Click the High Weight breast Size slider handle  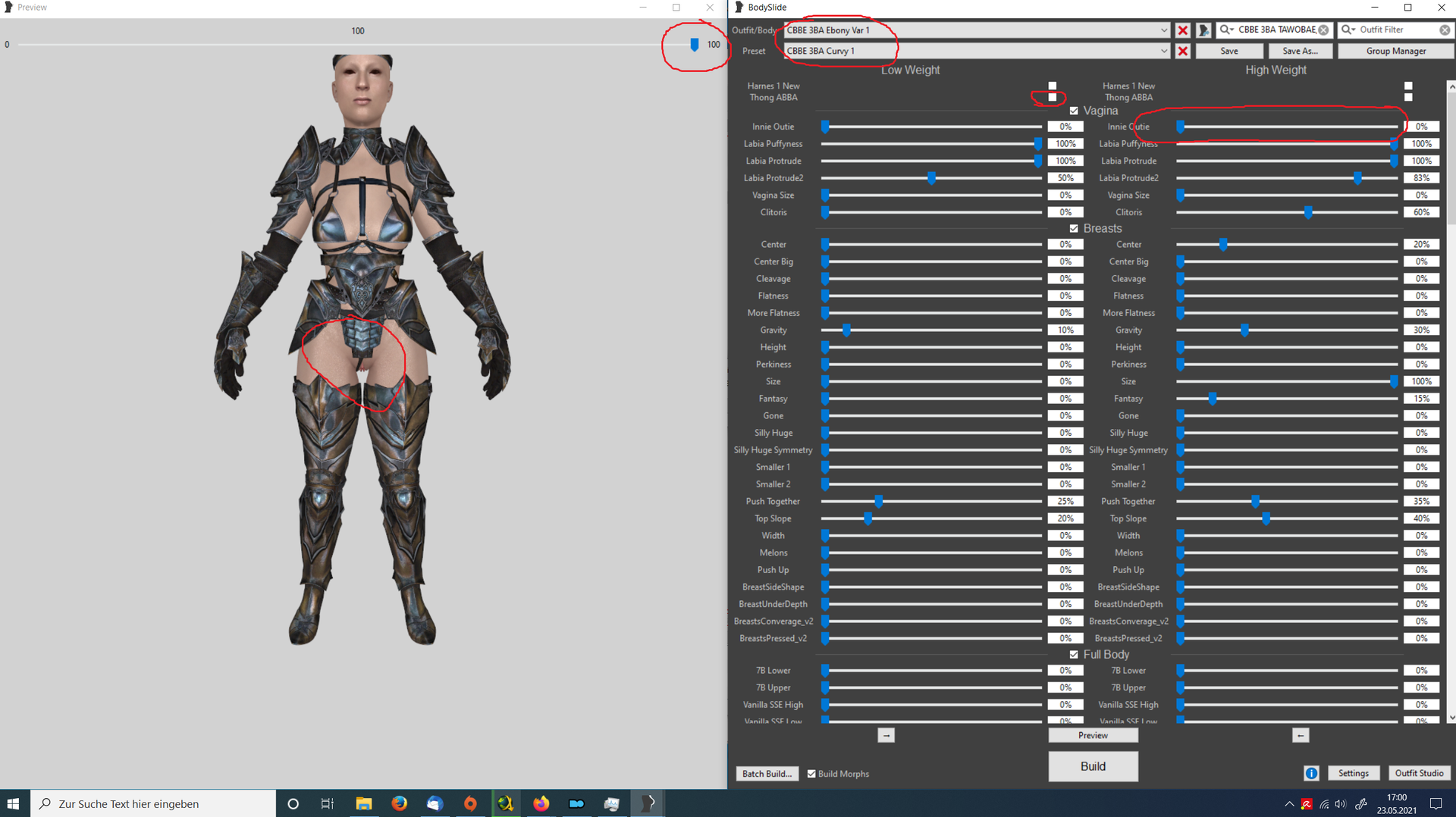coord(1394,381)
